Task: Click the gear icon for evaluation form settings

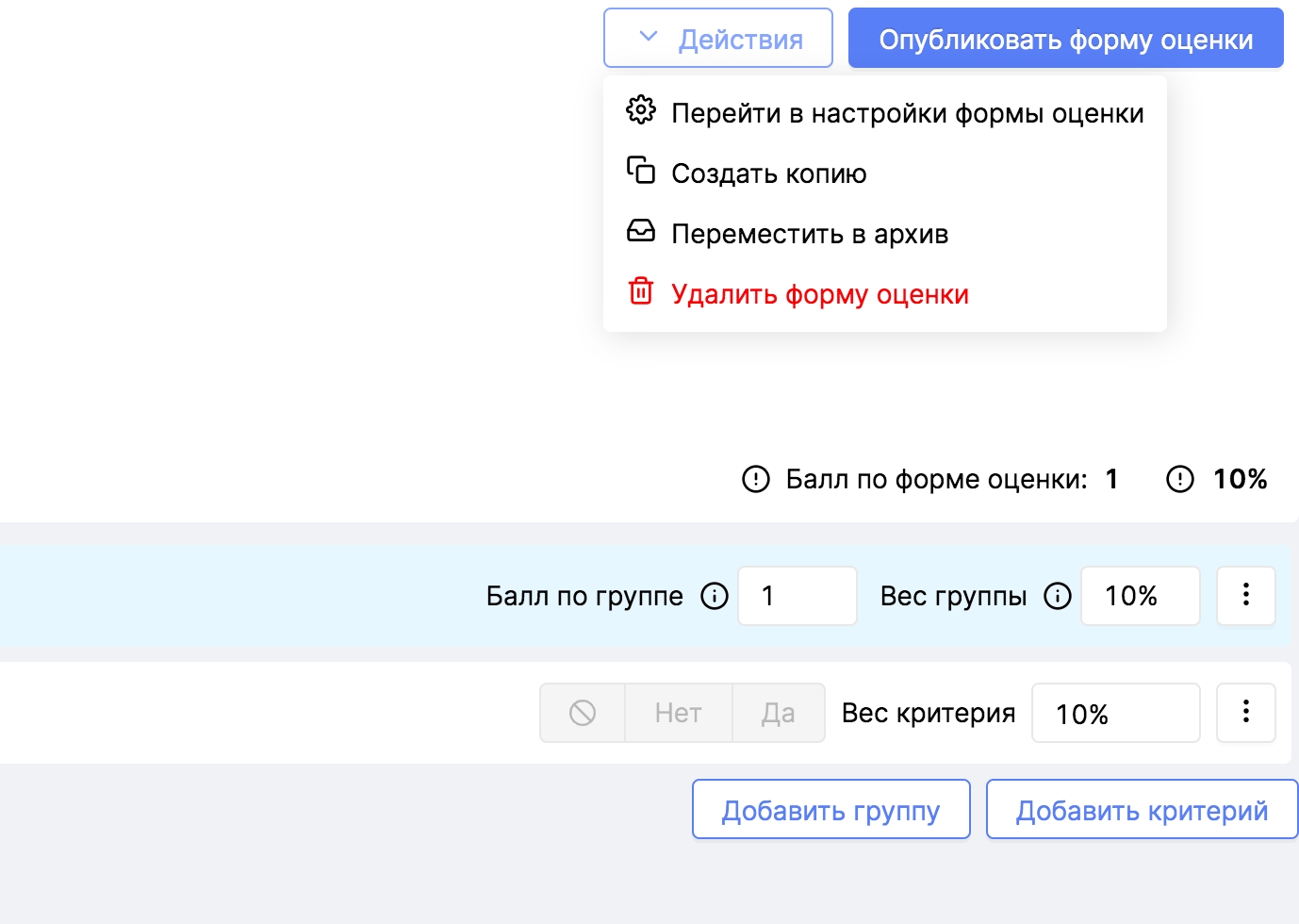Action: [x=641, y=110]
